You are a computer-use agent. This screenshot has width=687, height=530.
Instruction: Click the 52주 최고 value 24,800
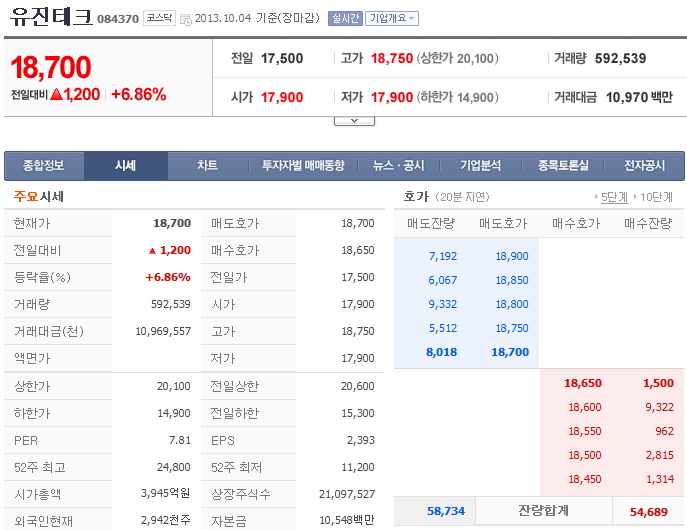tap(174, 467)
